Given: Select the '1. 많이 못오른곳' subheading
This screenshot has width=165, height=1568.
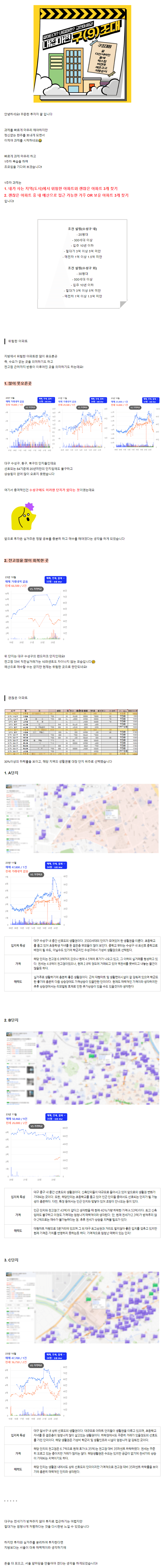Looking at the screenshot, I should click(x=18, y=383).
